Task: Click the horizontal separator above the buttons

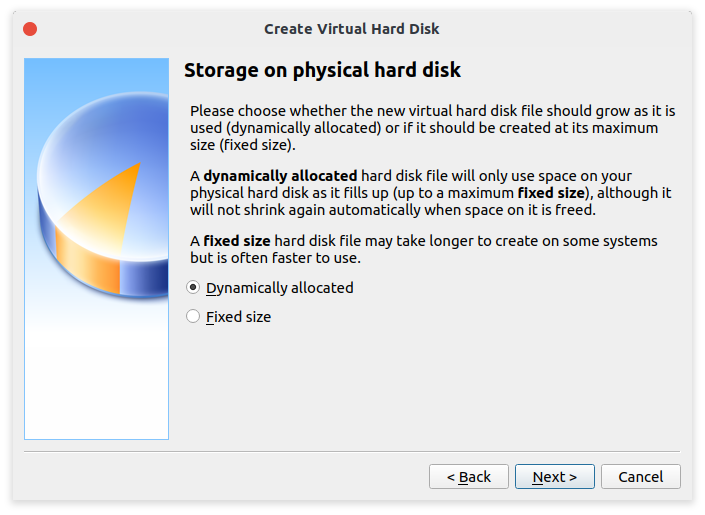Action: (352, 451)
